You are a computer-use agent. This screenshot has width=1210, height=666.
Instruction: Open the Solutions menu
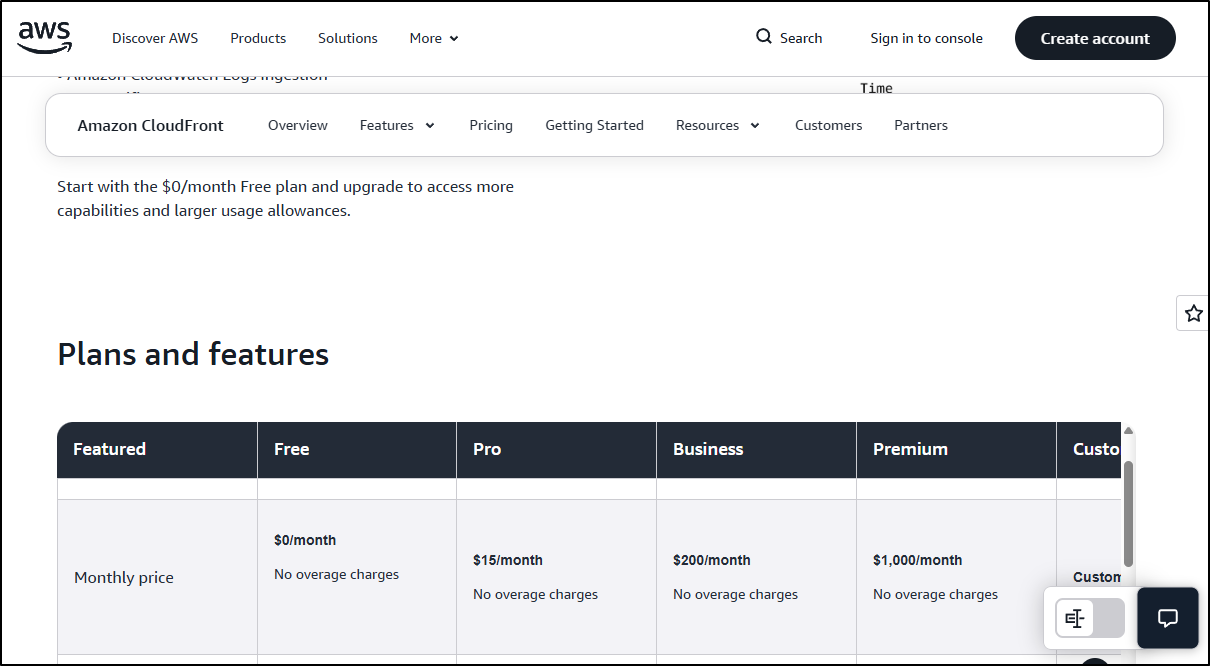tap(347, 38)
